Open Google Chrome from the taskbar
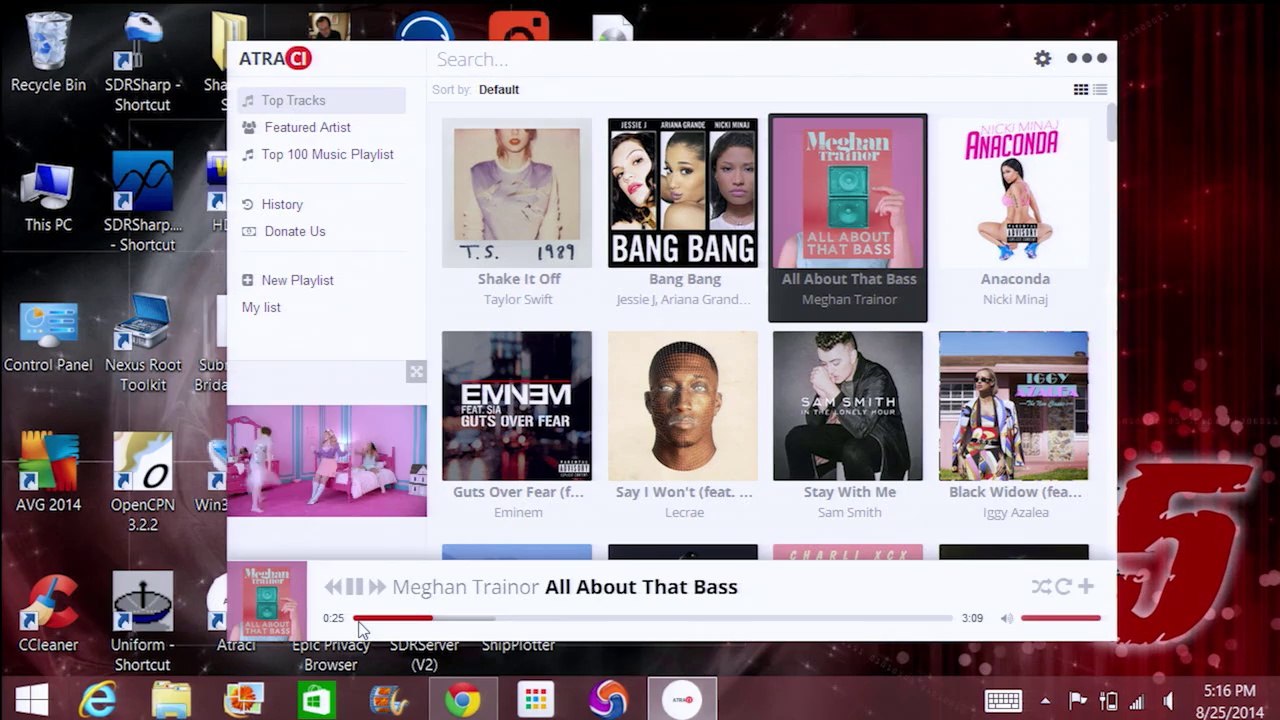1280x720 pixels. 462,700
